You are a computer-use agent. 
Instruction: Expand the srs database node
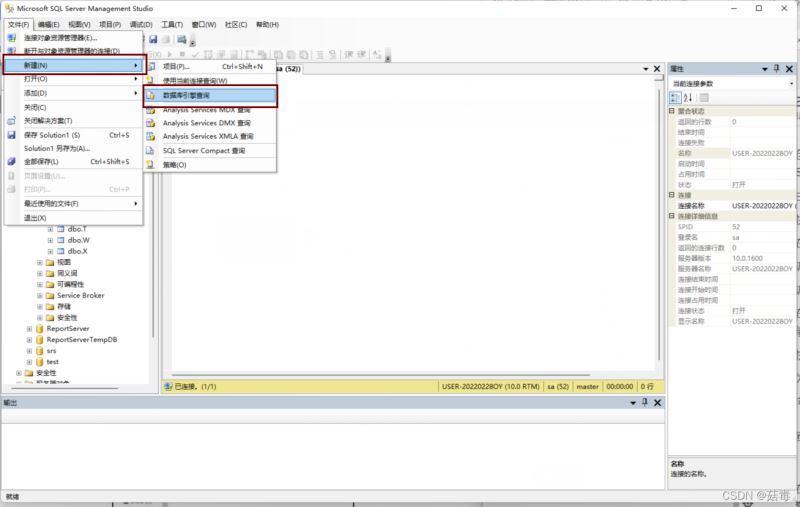pos(29,351)
